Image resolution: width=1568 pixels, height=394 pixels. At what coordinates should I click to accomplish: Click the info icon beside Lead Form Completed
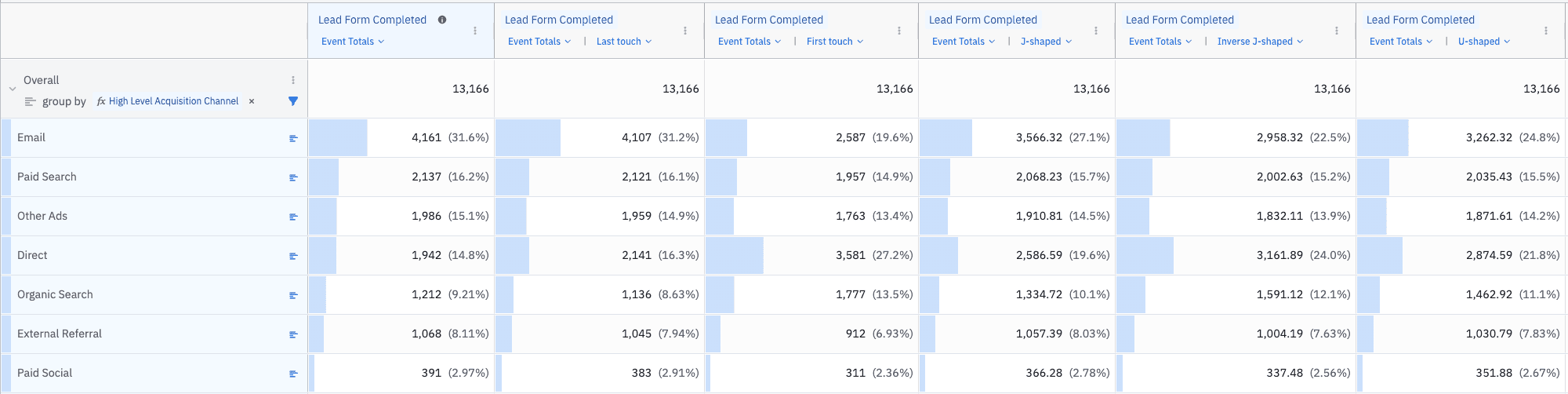point(442,20)
